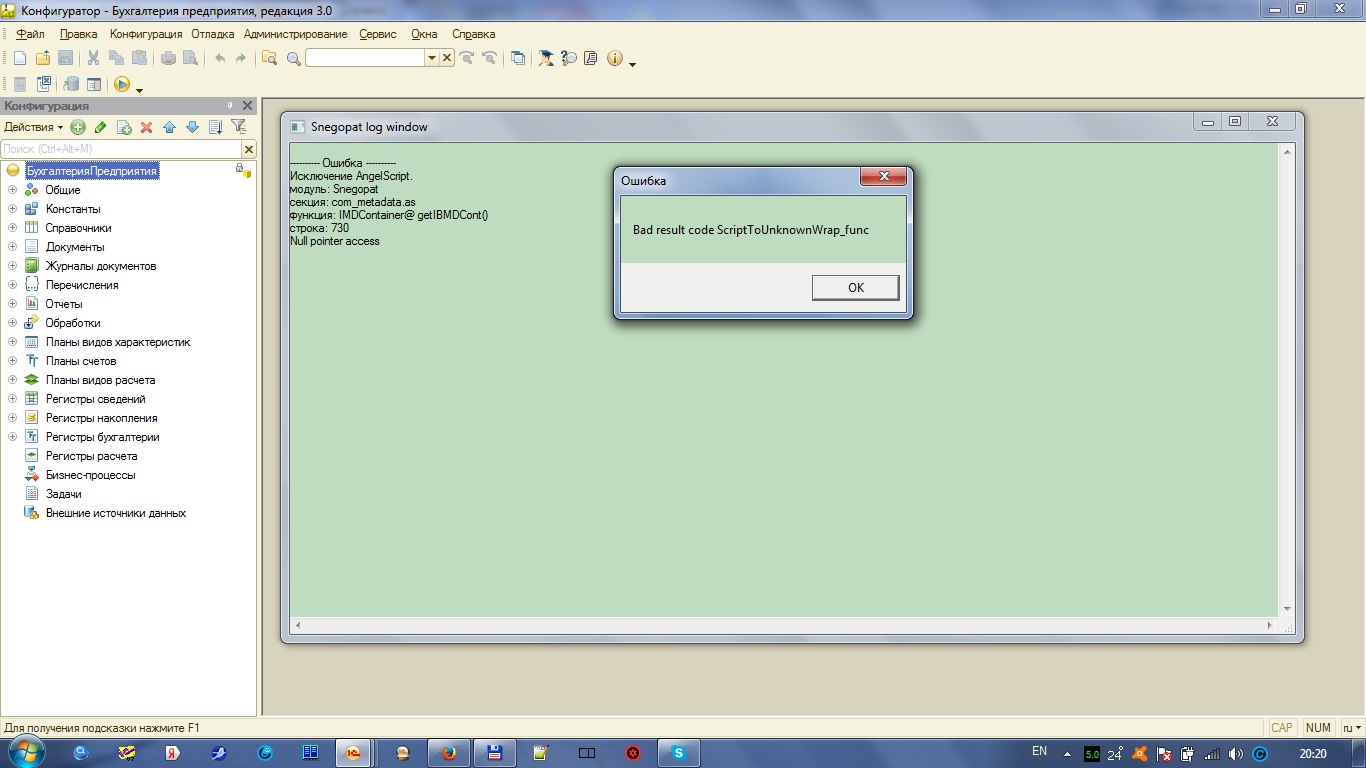1366x768 pixels.
Task: Click the pencil Edit icon
Action: coord(100,127)
